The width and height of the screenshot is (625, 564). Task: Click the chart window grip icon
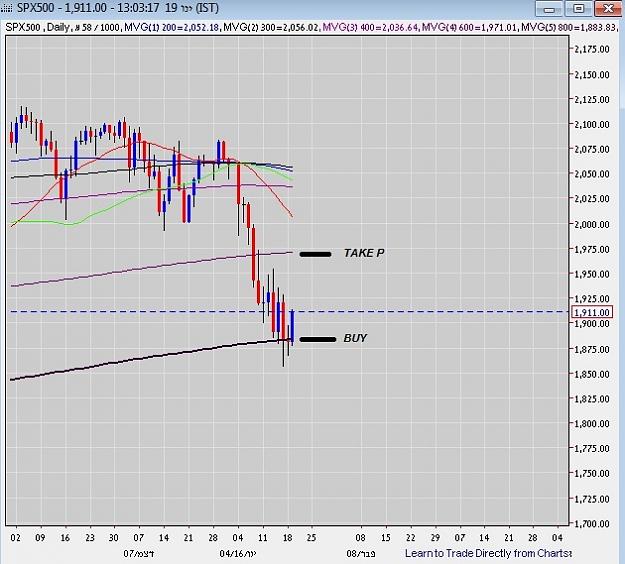tap(7, 8)
